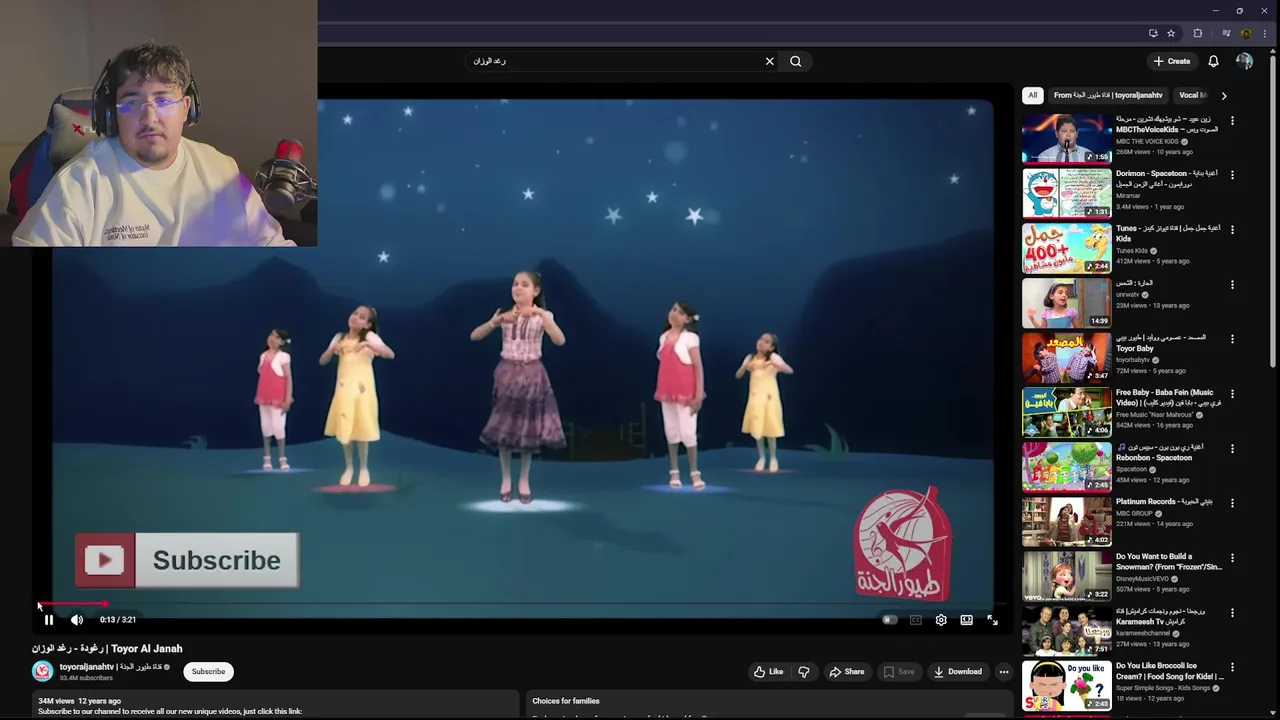The height and width of the screenshot is (720, 1280).
Task: Open video player settings gear
Action: (941, 620)
